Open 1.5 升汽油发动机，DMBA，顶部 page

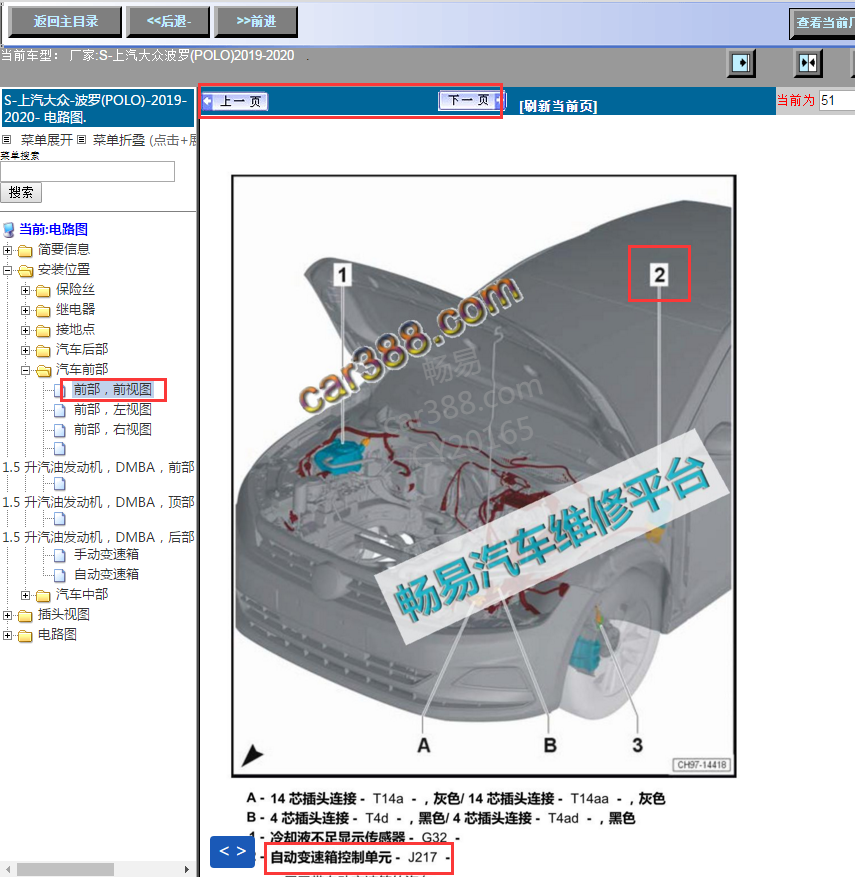(x=98, y=502)
